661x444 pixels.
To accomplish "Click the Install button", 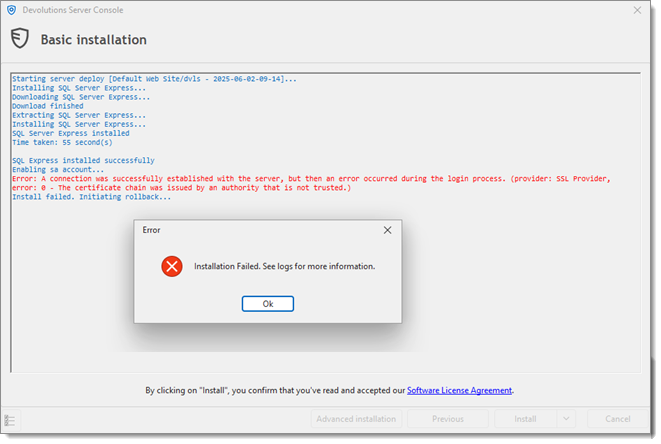I will click(525, 419).
